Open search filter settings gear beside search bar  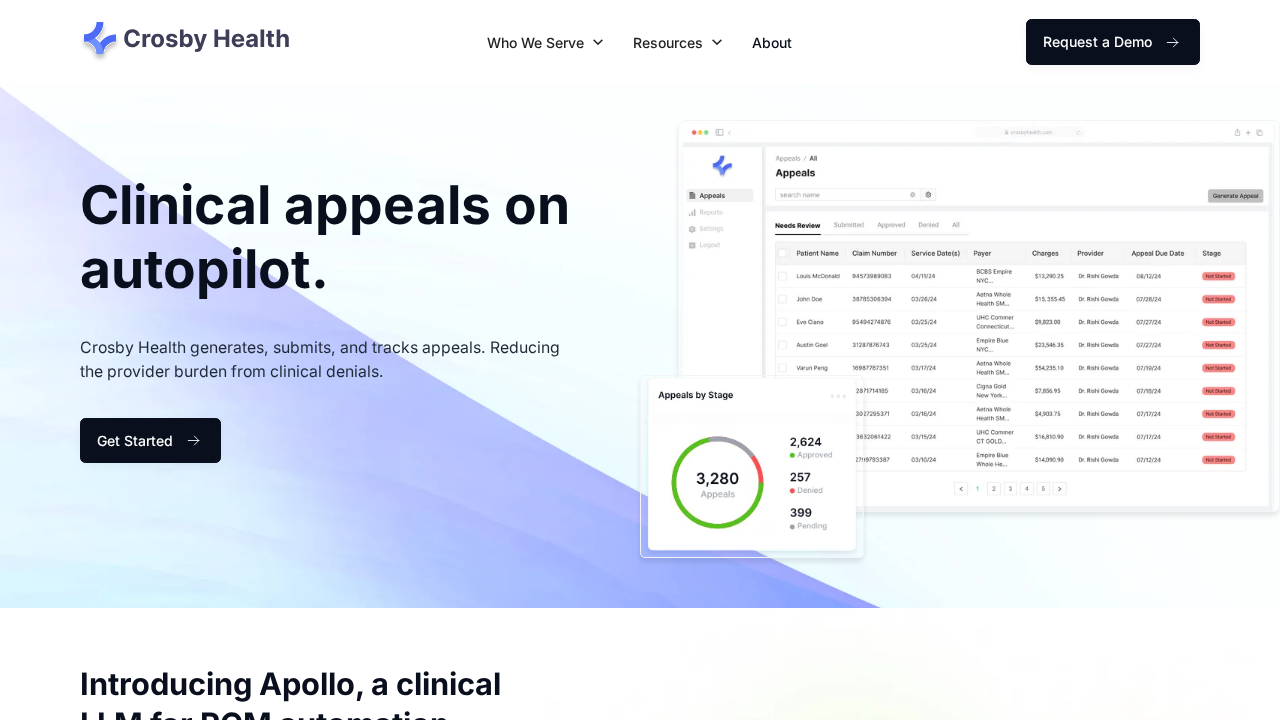(x=928, y=195)
